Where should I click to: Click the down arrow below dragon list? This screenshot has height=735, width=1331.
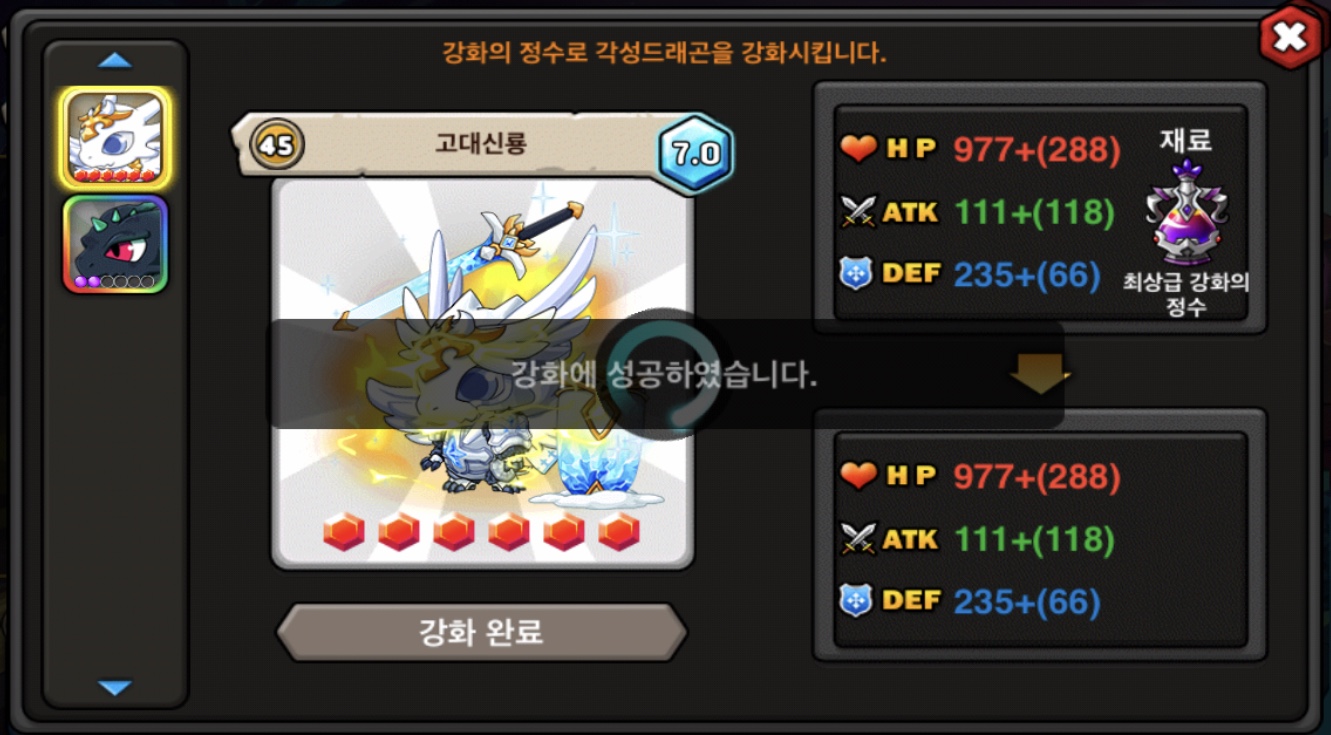click(115, 688)
